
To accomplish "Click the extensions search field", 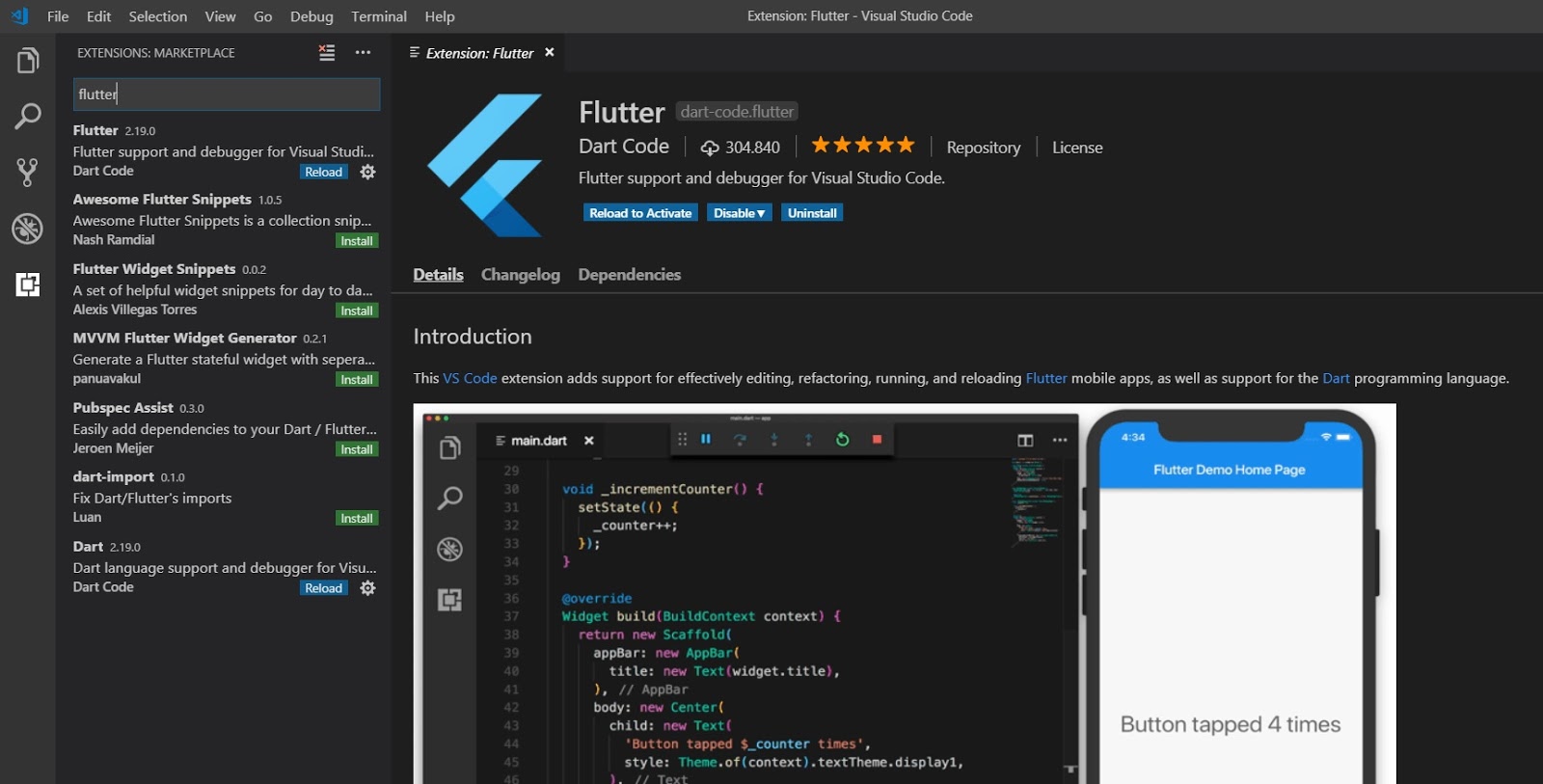I will (227, 95).
